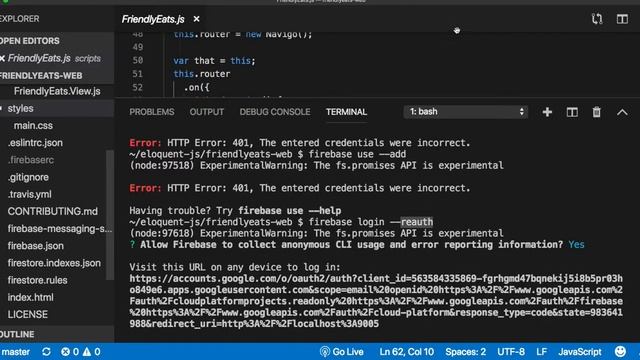
Task: Split the terminal panel
Action: (572, 112)
